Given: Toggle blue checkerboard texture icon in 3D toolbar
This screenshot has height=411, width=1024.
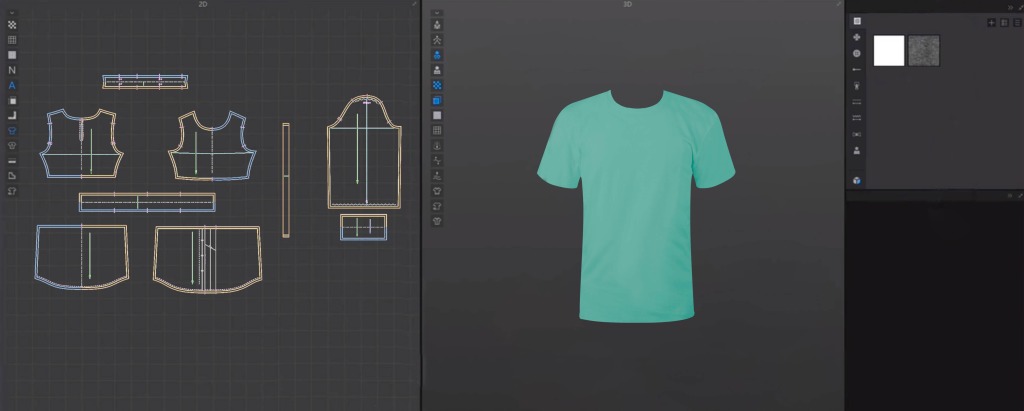Looking at the screenshot, I should click(437, 86).
